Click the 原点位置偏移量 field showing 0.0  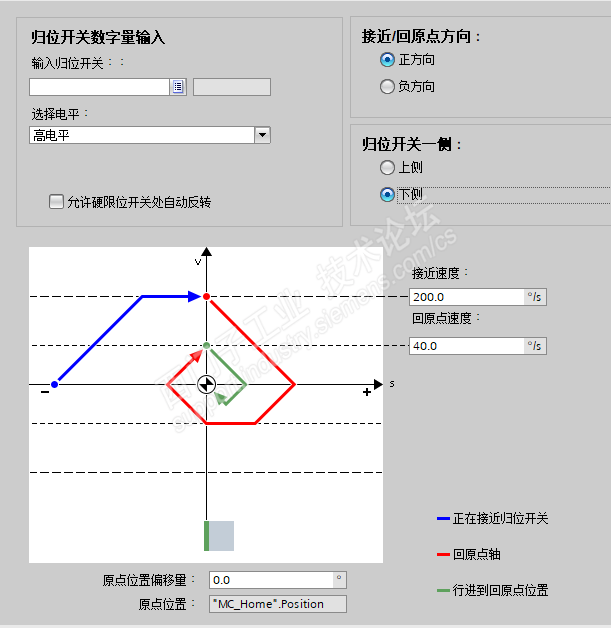[x=270, y=580]
